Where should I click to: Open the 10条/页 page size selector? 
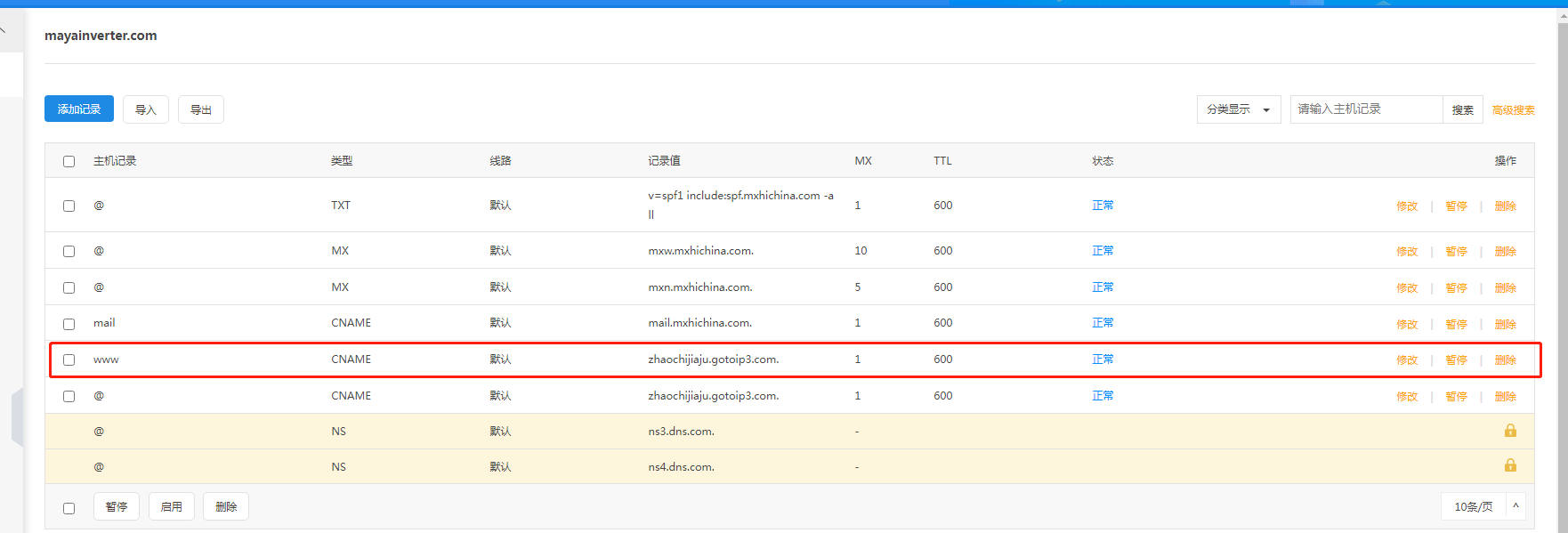pos(1473,506)
